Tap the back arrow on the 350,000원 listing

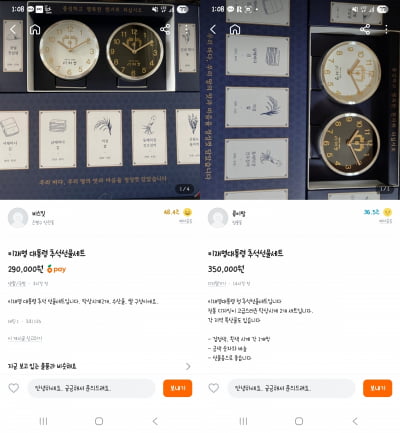(x=213, y=29)
